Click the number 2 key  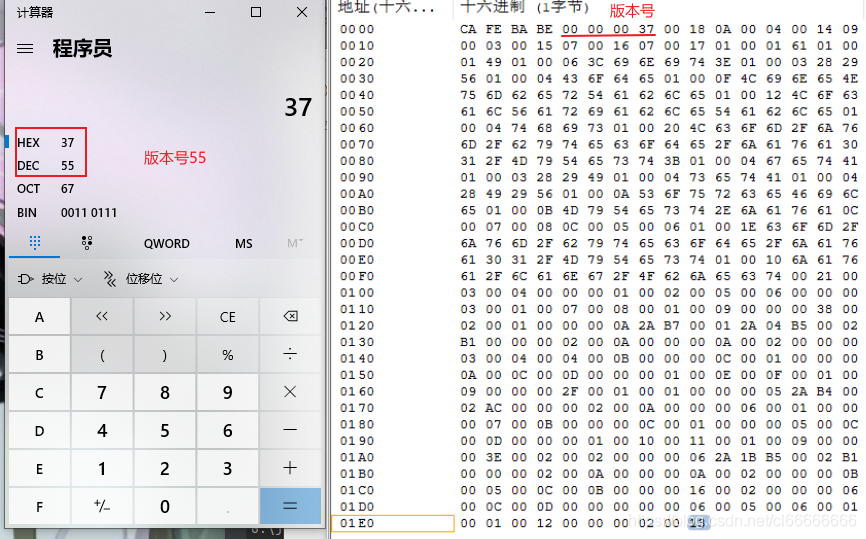tap(165, 468)
